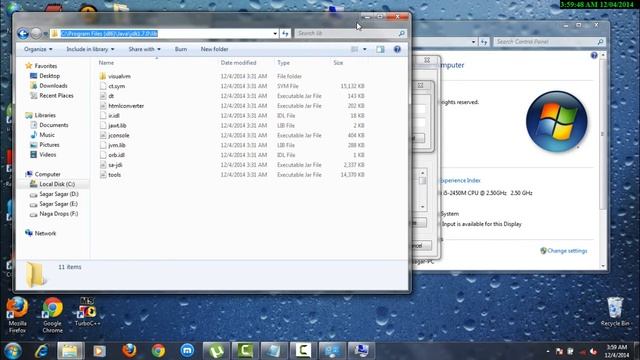Image resolution: width=640 pixels, height=360 pixels.
Task: Toggle the preview pane icon
Action: tap(380, 49)
